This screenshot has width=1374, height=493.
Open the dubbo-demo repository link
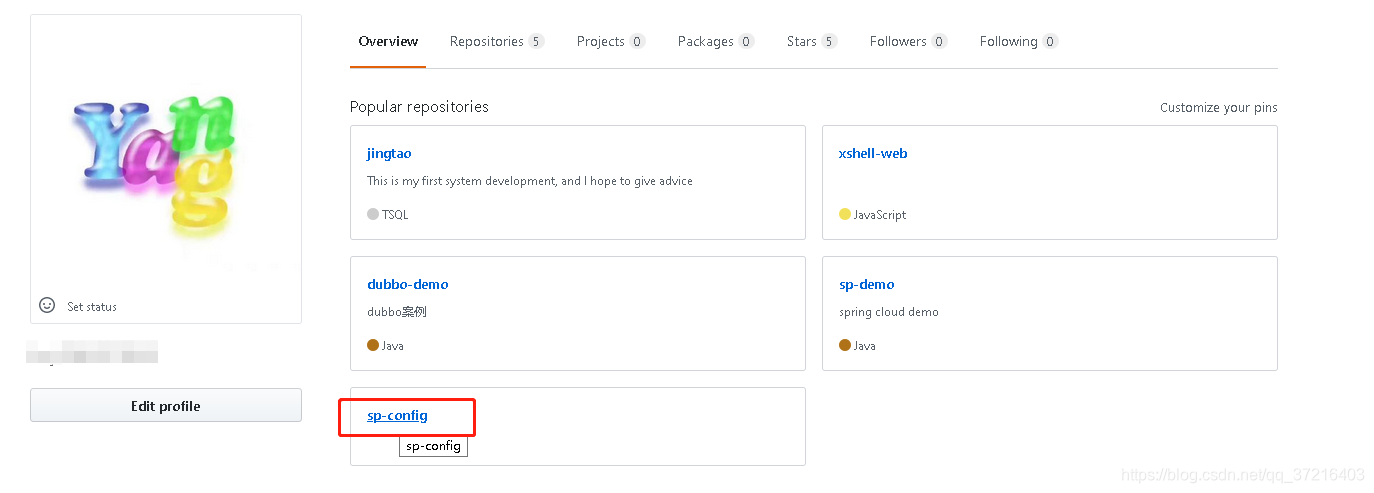[408, 284]
